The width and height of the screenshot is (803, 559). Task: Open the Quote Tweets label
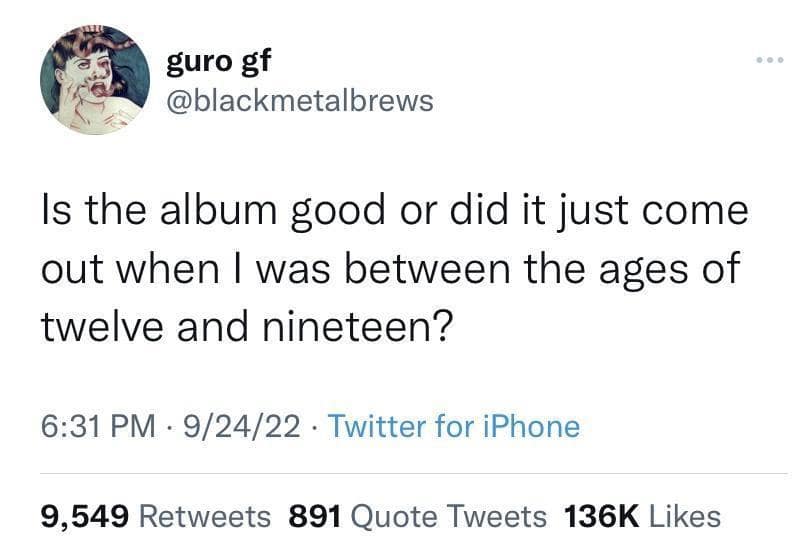(450, 516)
